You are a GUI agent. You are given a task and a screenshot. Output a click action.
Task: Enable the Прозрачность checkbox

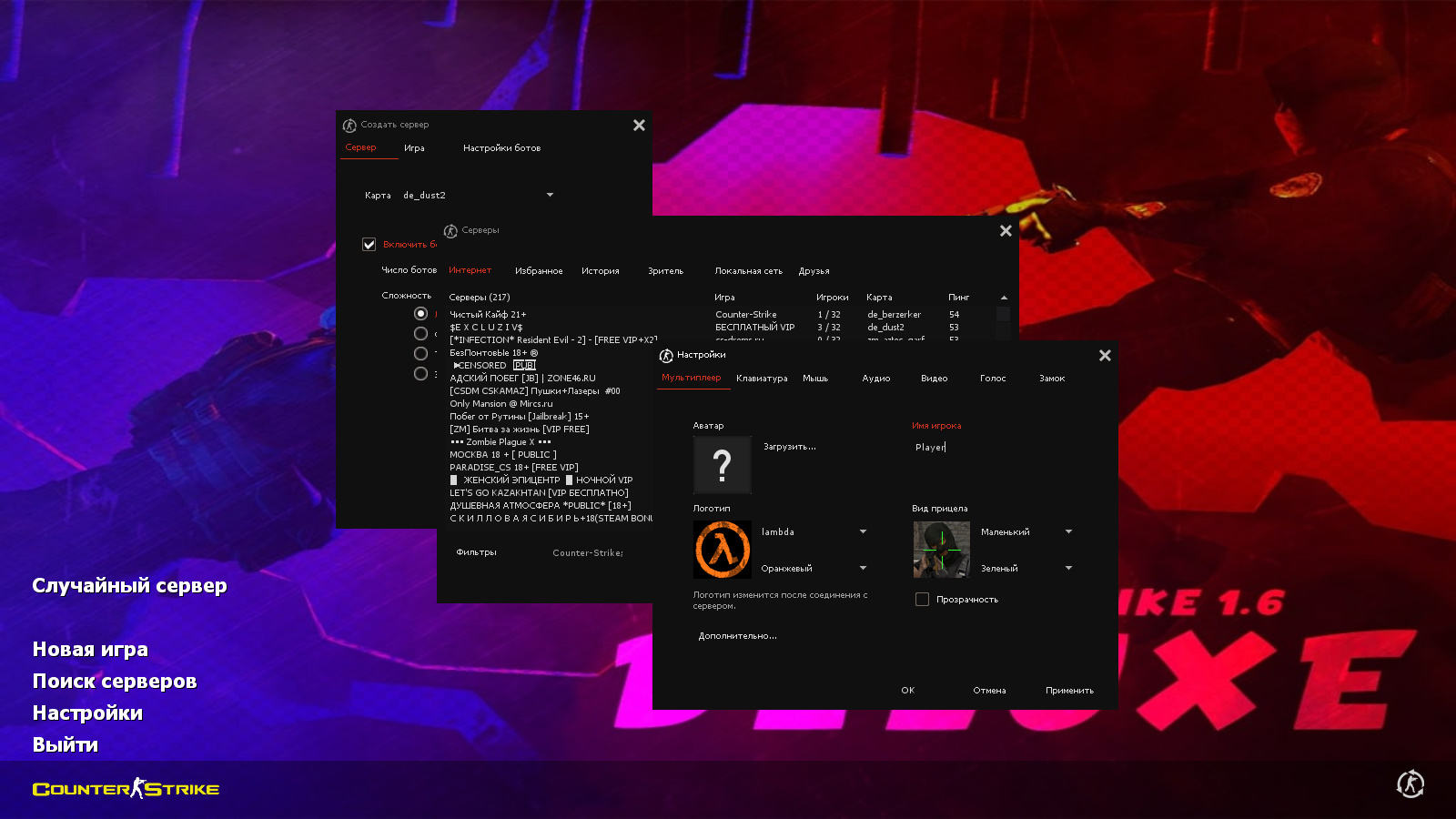922,600
